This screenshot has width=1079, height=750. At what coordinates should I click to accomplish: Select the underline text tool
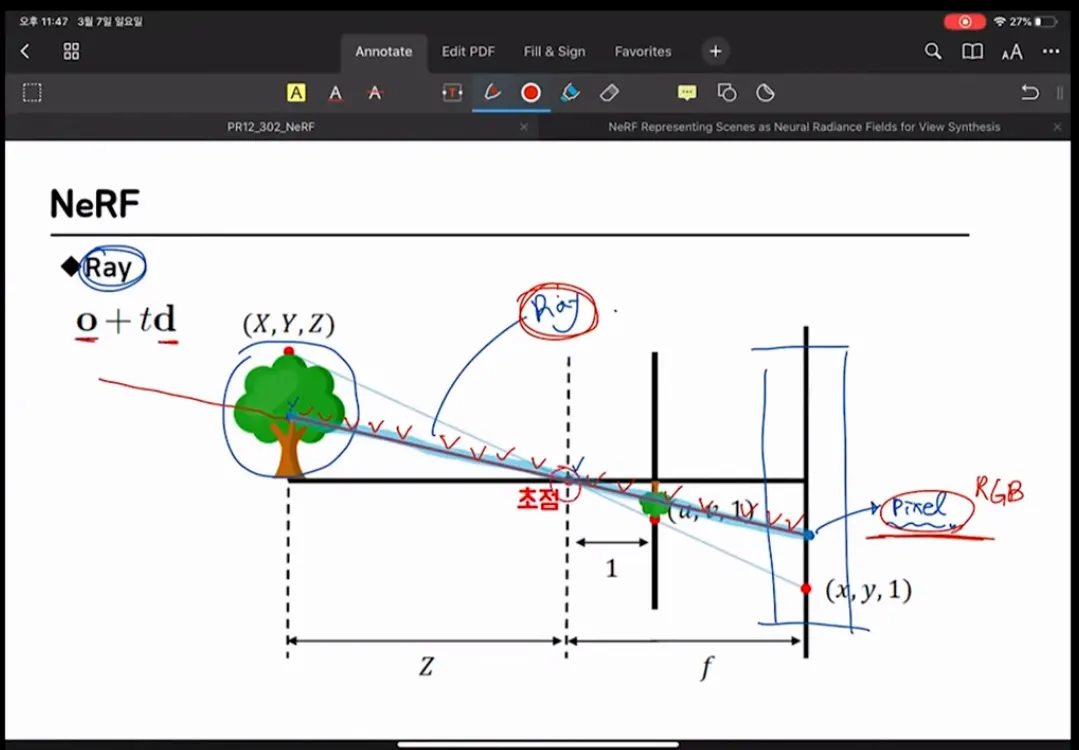click(x=335, y=93)
